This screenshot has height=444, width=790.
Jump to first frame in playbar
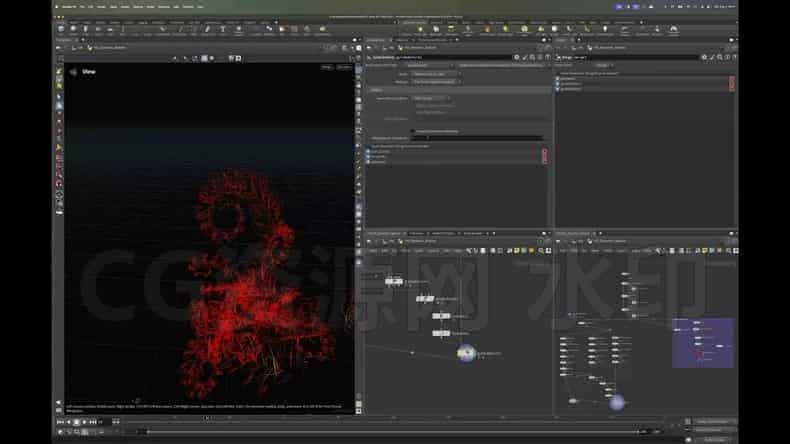[x=60, y=421]
